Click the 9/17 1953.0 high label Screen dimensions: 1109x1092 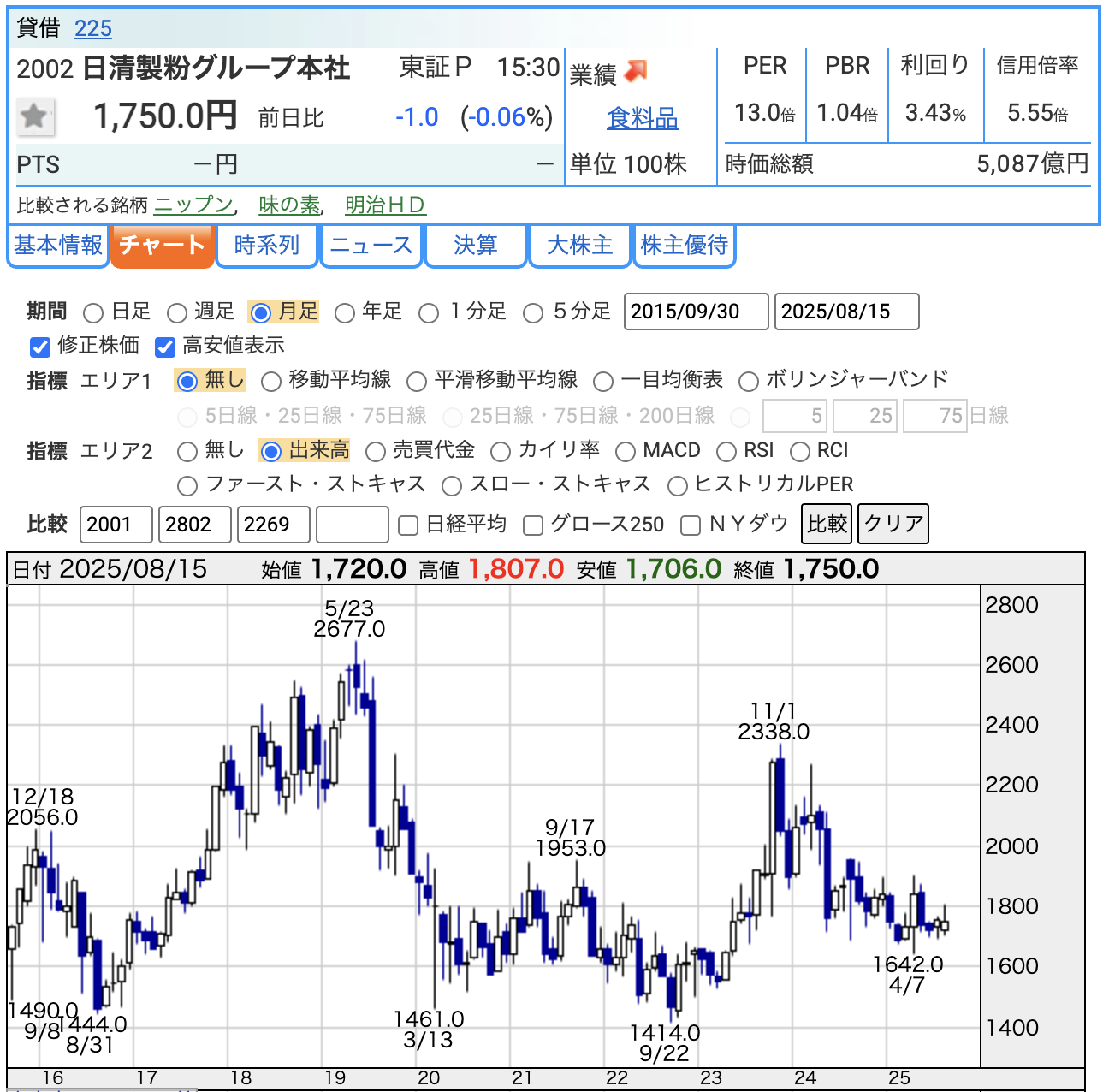571,838
